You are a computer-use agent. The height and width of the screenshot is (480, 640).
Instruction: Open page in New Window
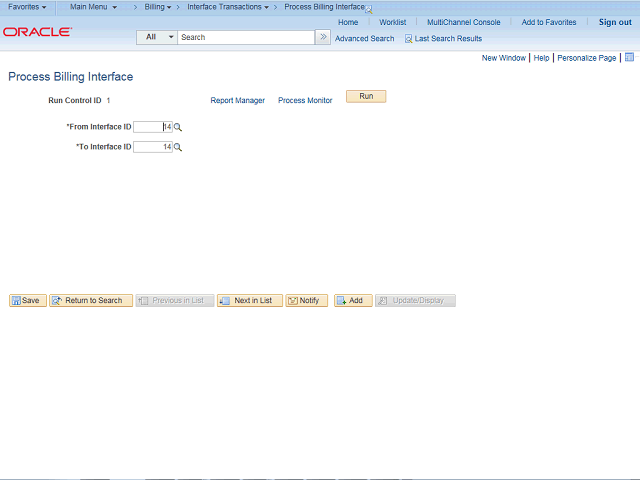[504, 58]
